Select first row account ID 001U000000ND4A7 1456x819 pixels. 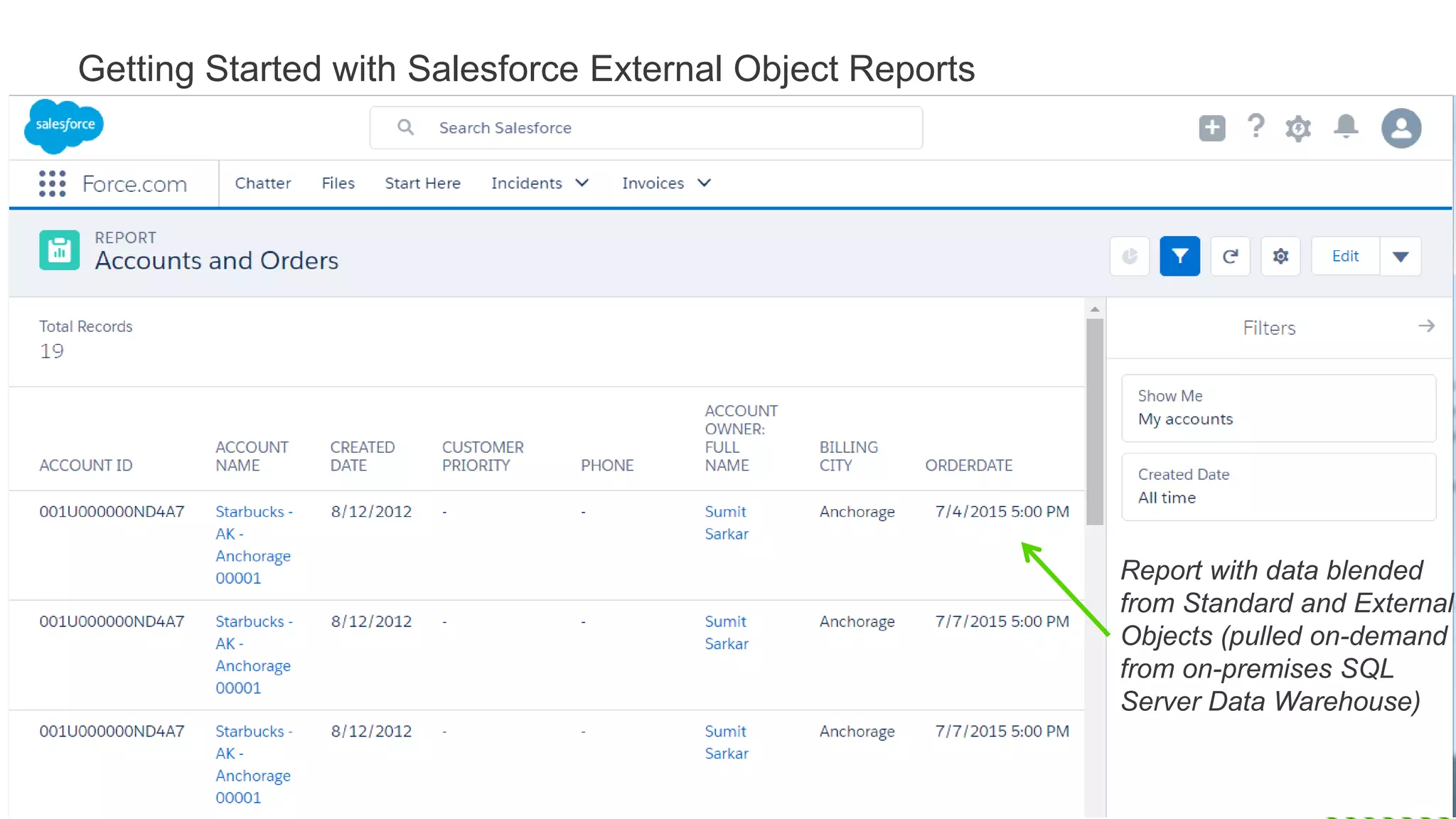pos(112,512)
